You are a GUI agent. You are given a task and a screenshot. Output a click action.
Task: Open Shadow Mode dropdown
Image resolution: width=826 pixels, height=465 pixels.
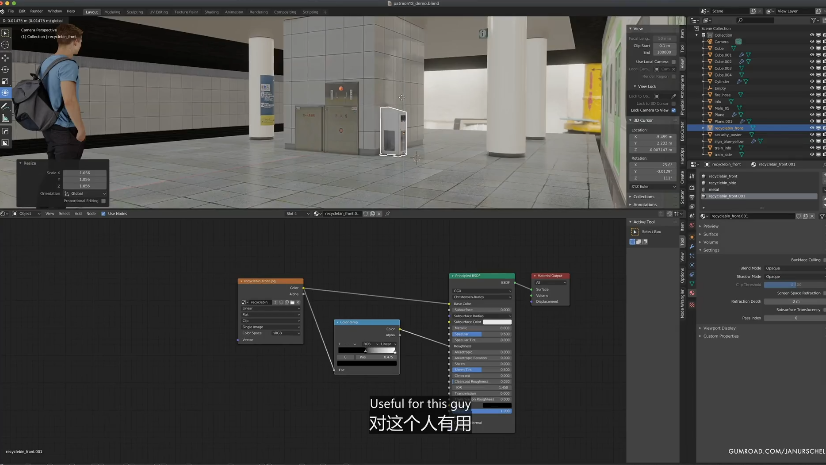coord(795,276)
